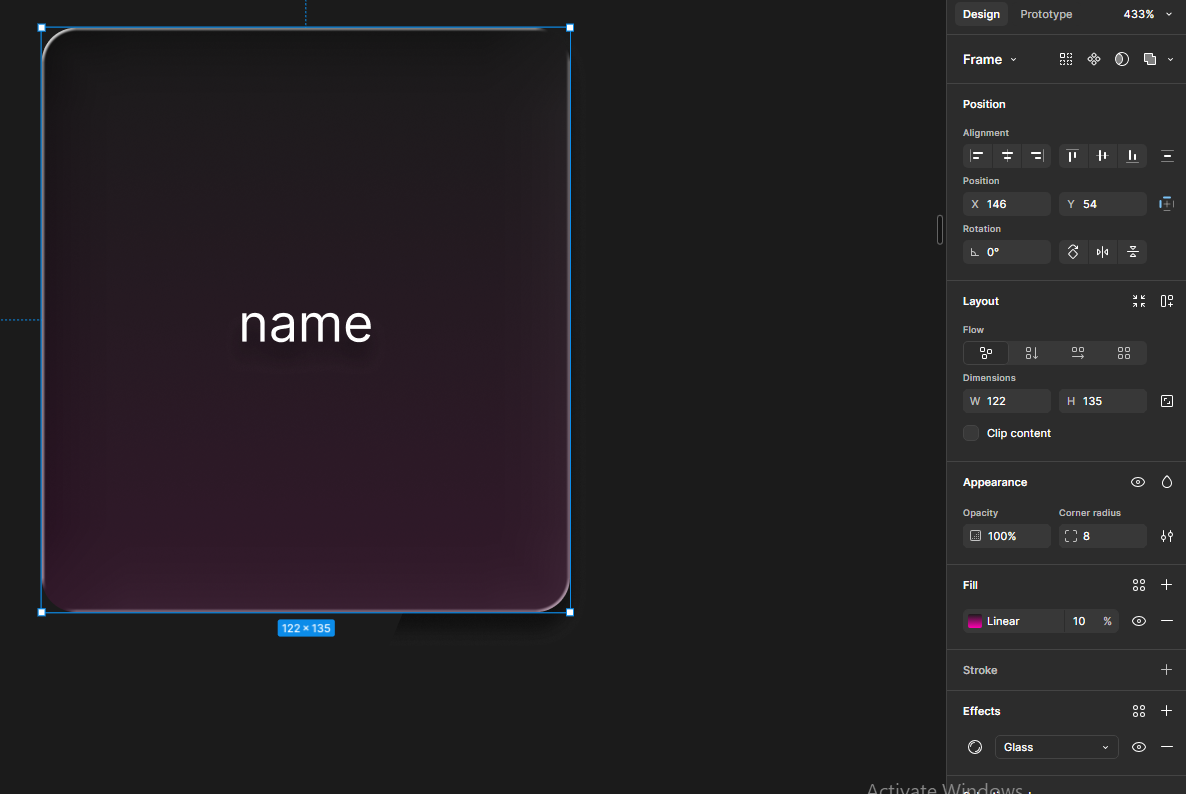Remove the Linear fill with minus
The height and width of the screenshot is (794, 1186).
coord(1167,622)
